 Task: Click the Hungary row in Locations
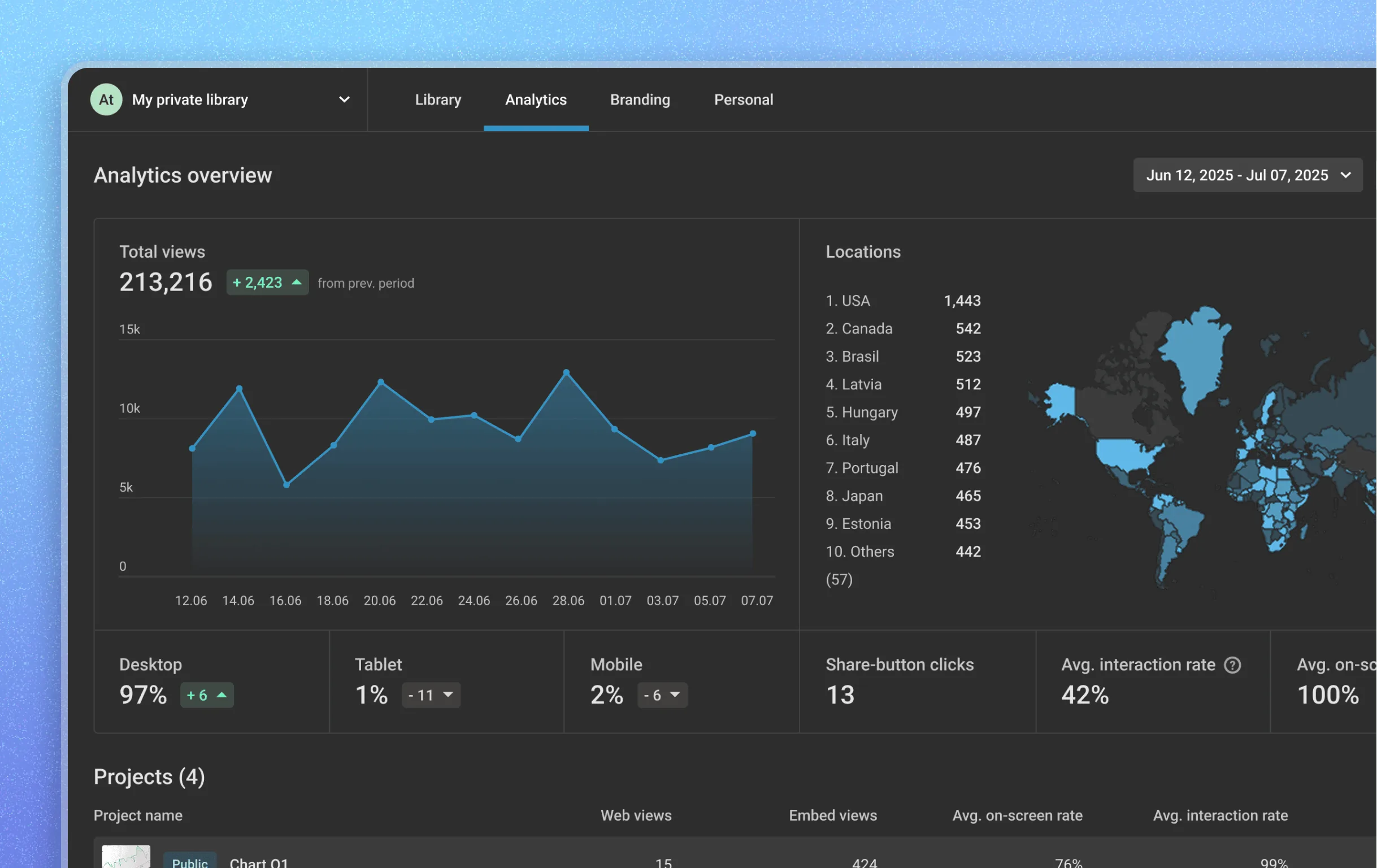pos(903,413)
